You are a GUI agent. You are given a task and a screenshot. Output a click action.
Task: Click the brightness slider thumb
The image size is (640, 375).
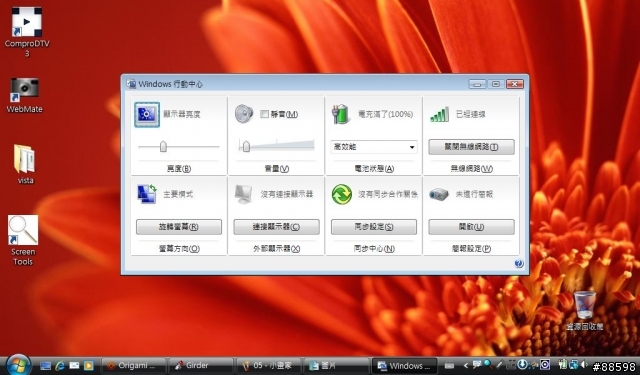click(x=163, y=146)
